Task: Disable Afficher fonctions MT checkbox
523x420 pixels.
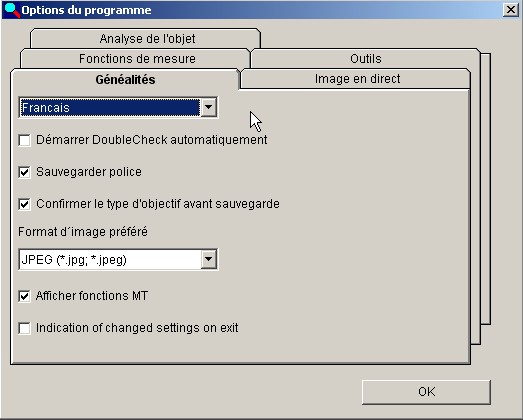Action: pos(24,296)
